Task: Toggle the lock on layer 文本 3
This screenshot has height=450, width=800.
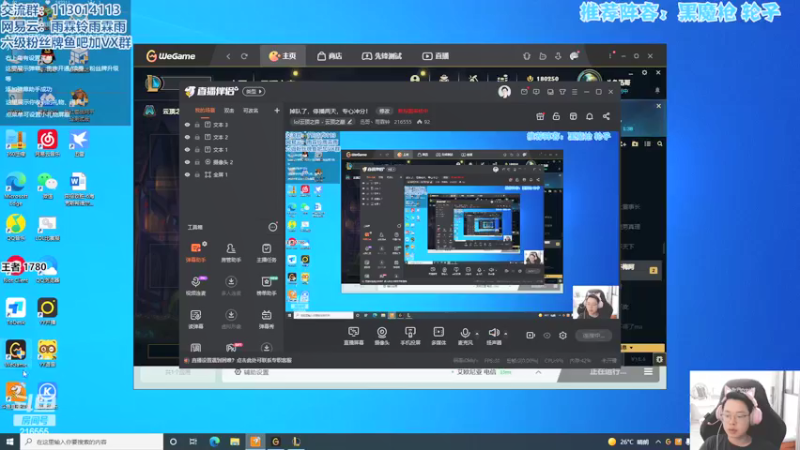Action: coord(197,124)
